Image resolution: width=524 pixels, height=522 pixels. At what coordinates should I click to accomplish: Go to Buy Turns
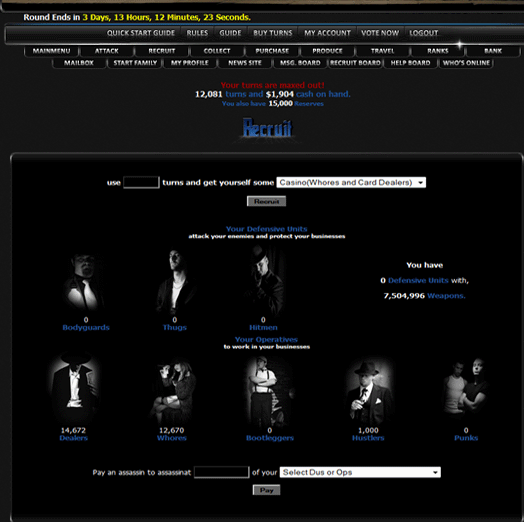(273, 33)
